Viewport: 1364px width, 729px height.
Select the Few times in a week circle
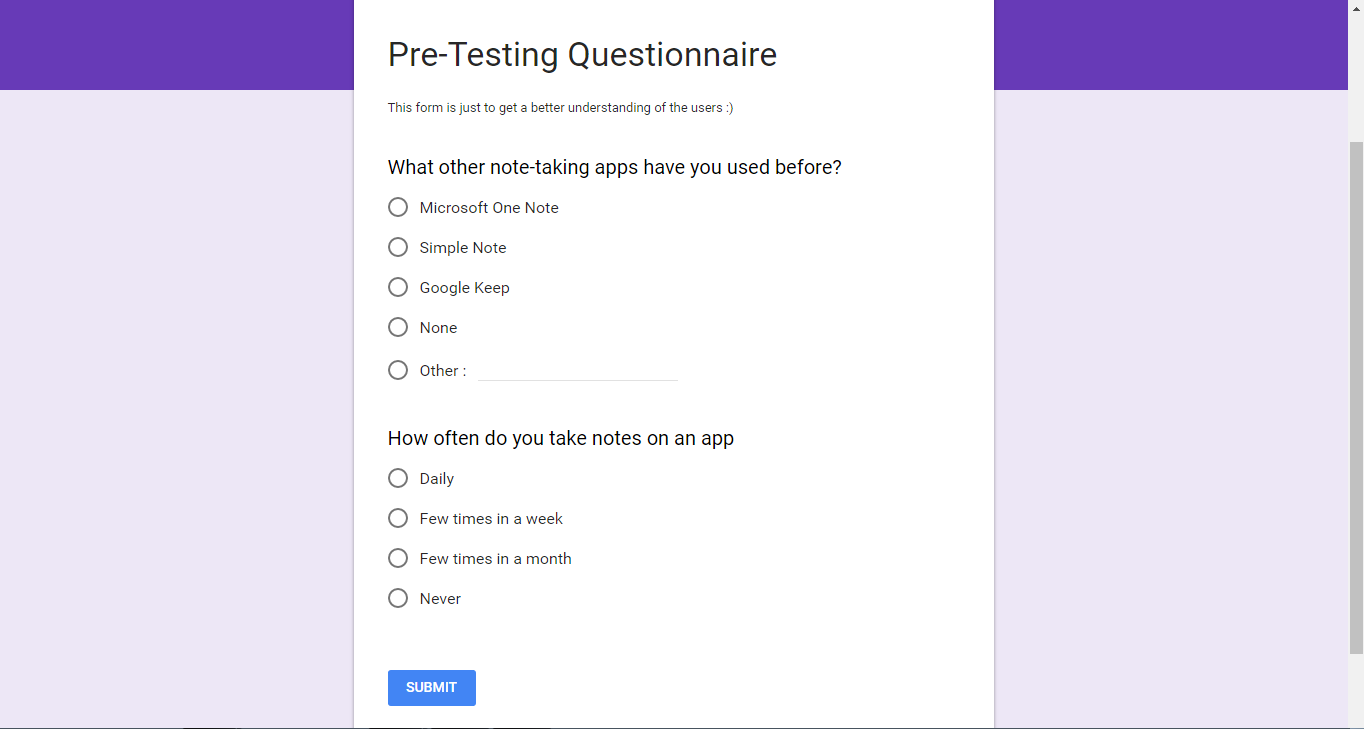click(x=398, y=518)
